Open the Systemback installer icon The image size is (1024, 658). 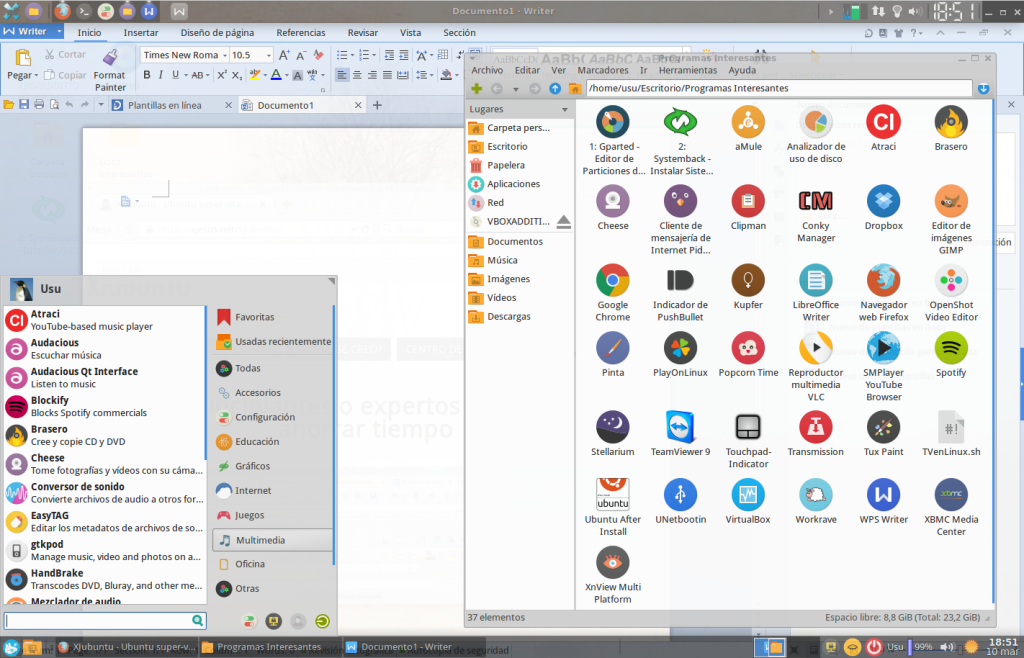[x=680, y=121]
